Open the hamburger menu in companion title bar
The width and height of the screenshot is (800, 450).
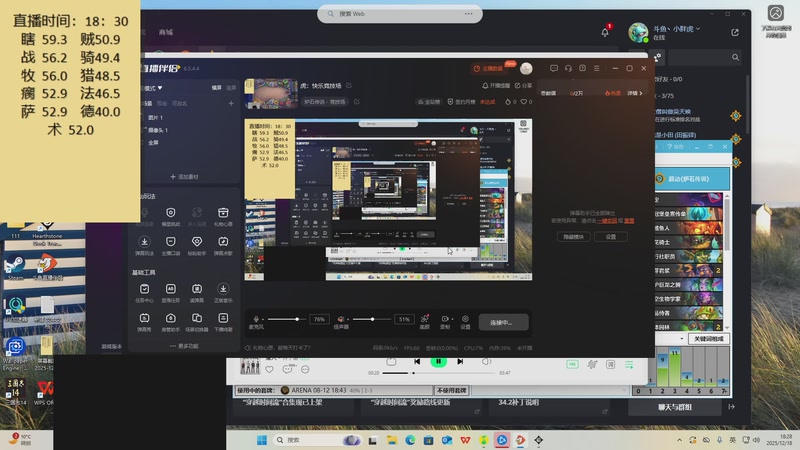(x=596, y=68)
